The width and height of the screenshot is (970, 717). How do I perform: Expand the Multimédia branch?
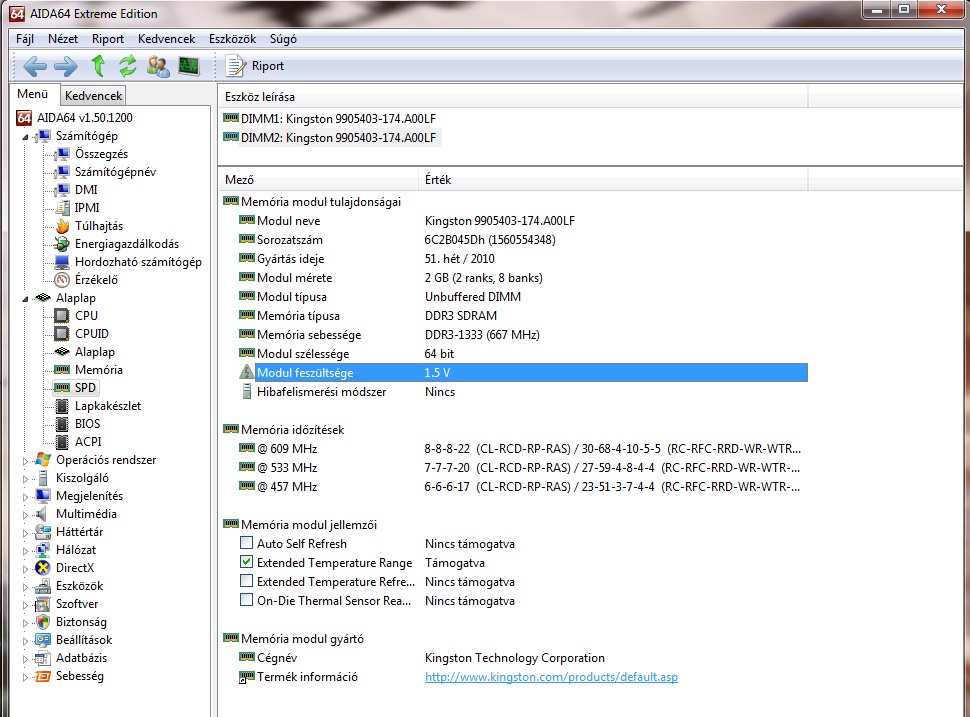tap(25, 515)
